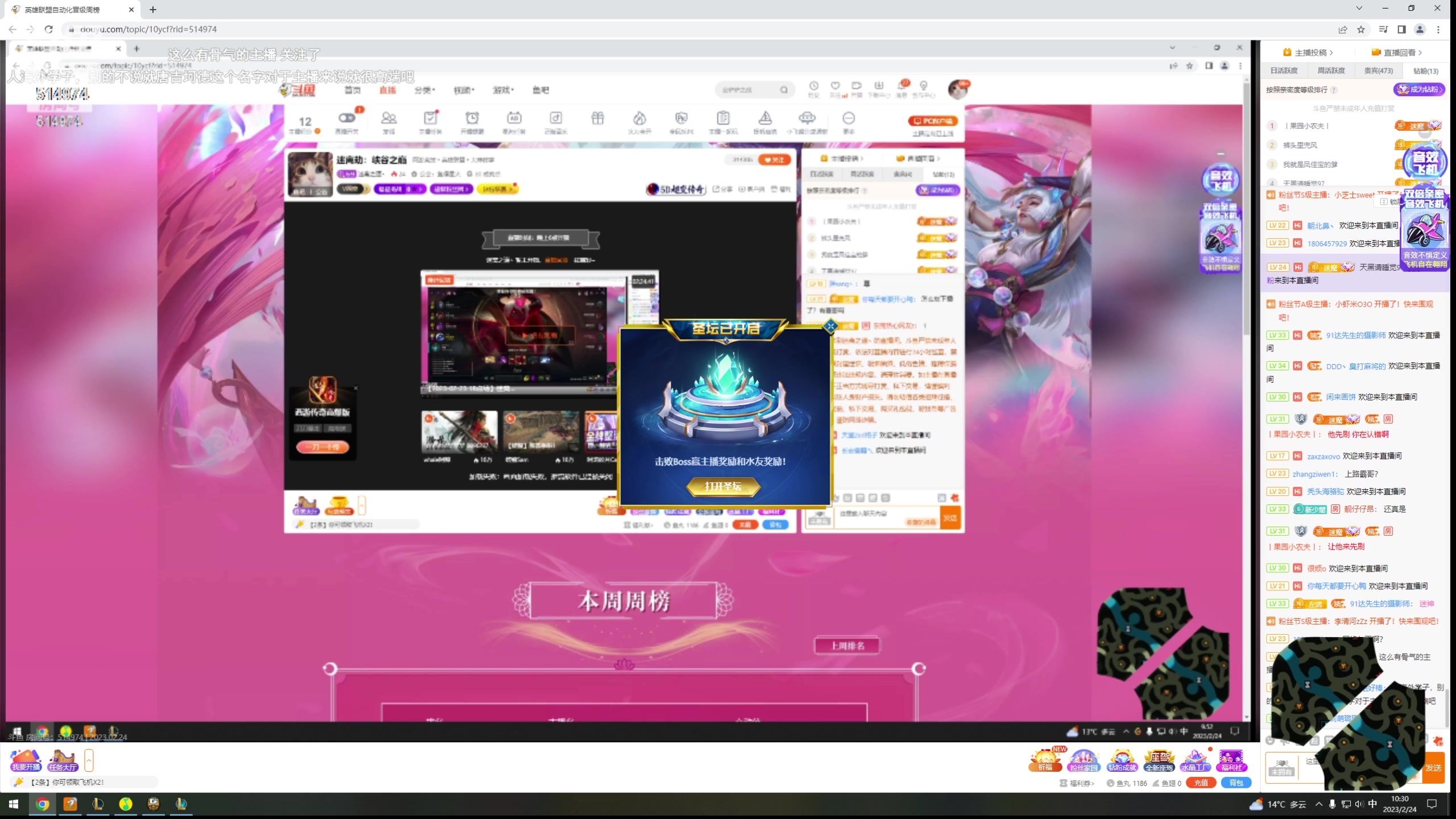1456x819 pixels.
Task: Collapse the activity icons with orange chevron
Action: coord(89,759)
